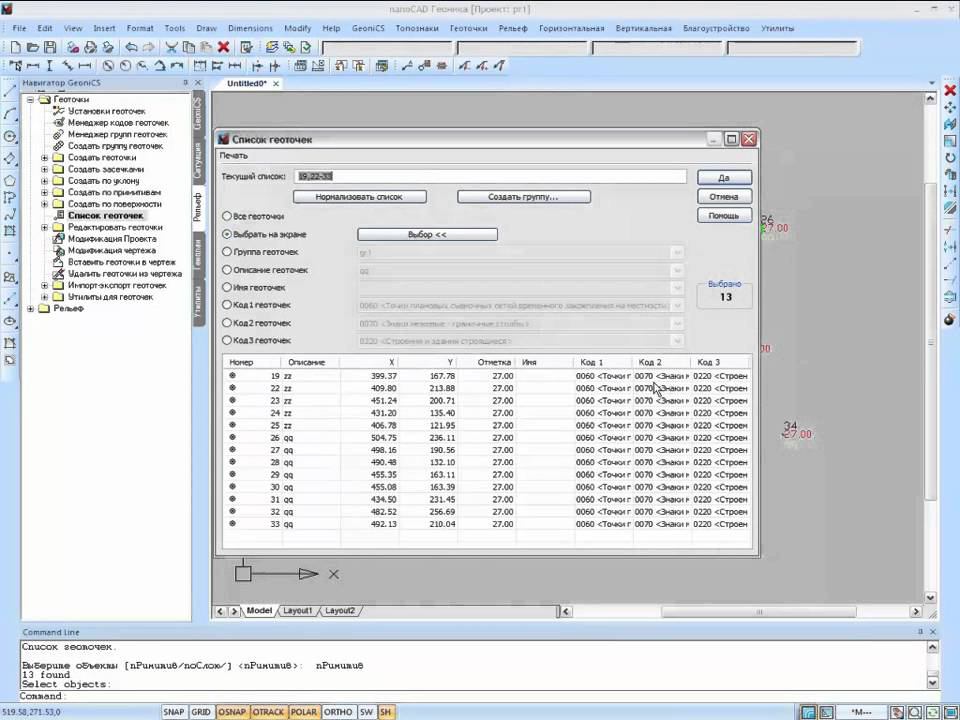Select the circle draw tool in left toolbar
The width and height of the screenshot is (960, 720).
click(10, 137)
